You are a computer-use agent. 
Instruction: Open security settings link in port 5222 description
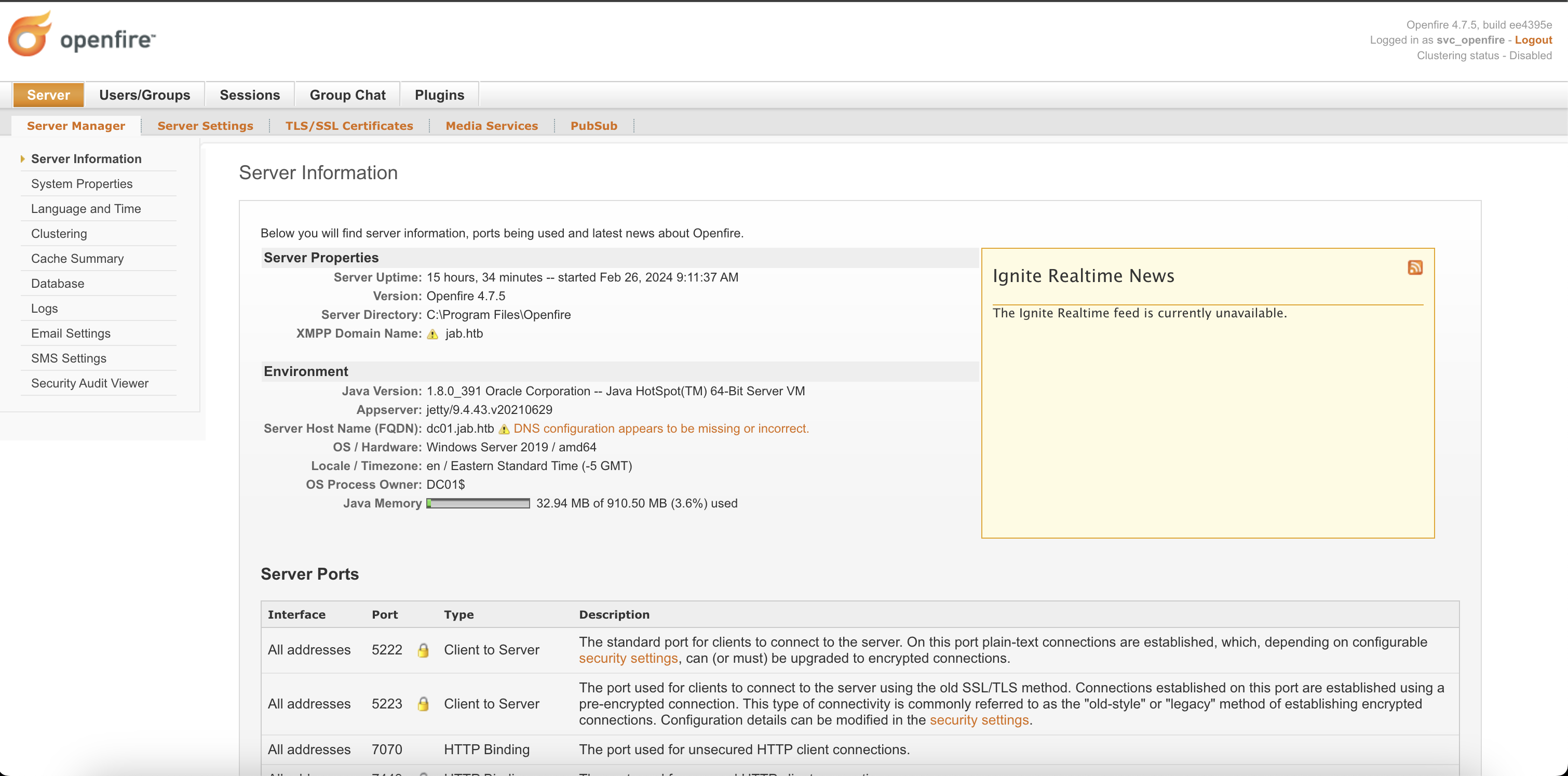pos(628,659)
